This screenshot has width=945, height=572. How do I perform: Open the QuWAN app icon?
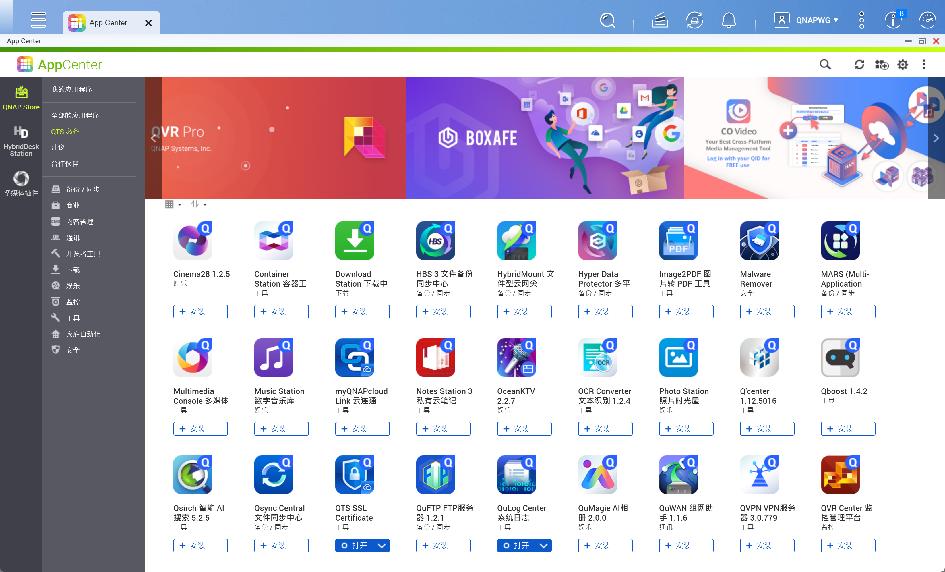tap(678, 474)
